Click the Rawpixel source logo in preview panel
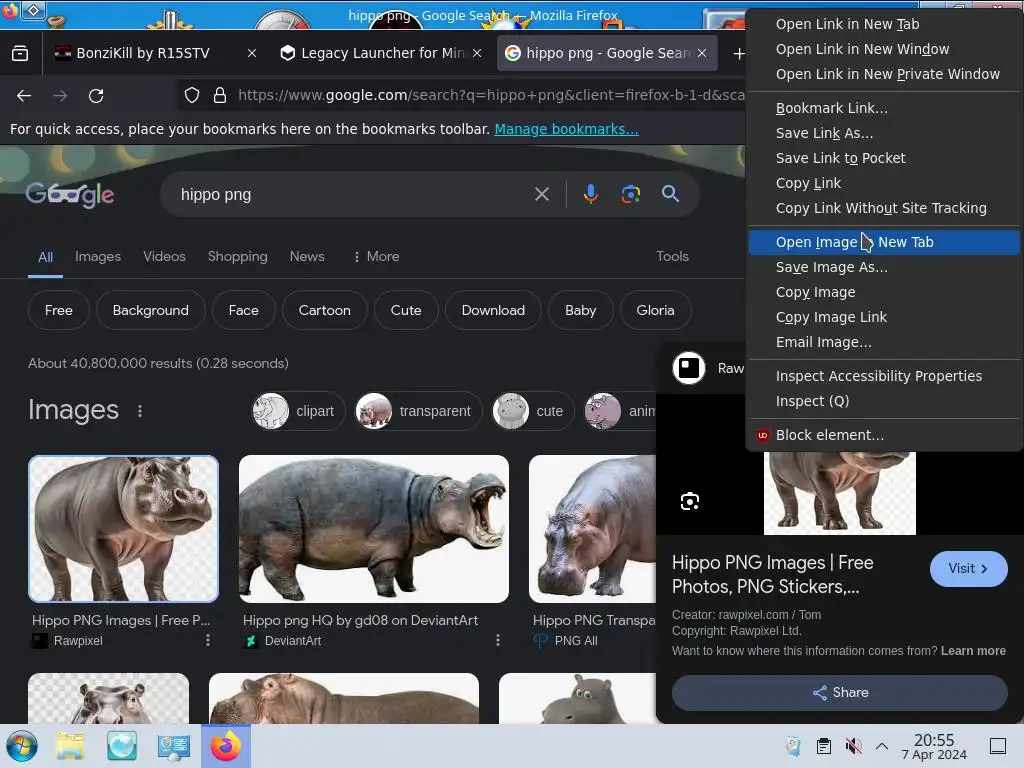Image resolution: width=1024 pixels, height=768 pixels. (x=689, y=368)
